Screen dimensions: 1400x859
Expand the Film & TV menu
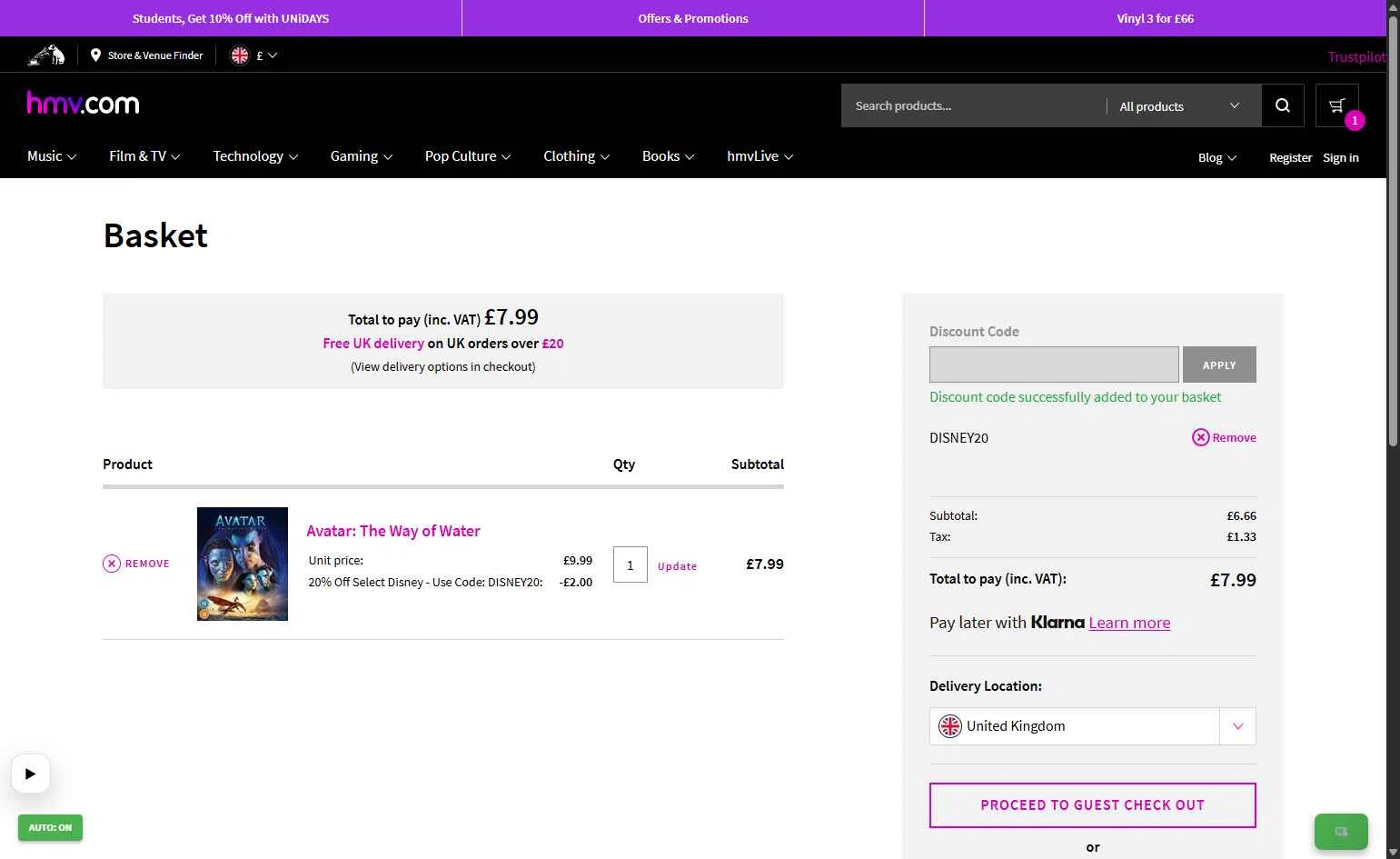point(144,156)
